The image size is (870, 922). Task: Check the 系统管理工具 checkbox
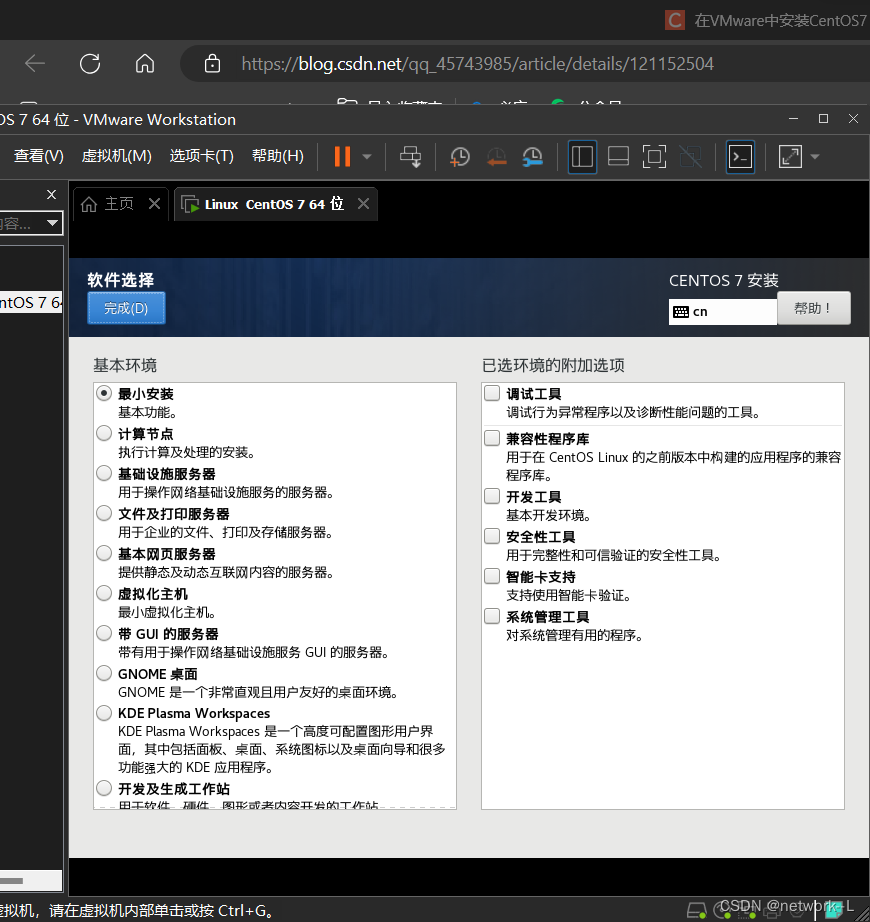click(492, 616)
